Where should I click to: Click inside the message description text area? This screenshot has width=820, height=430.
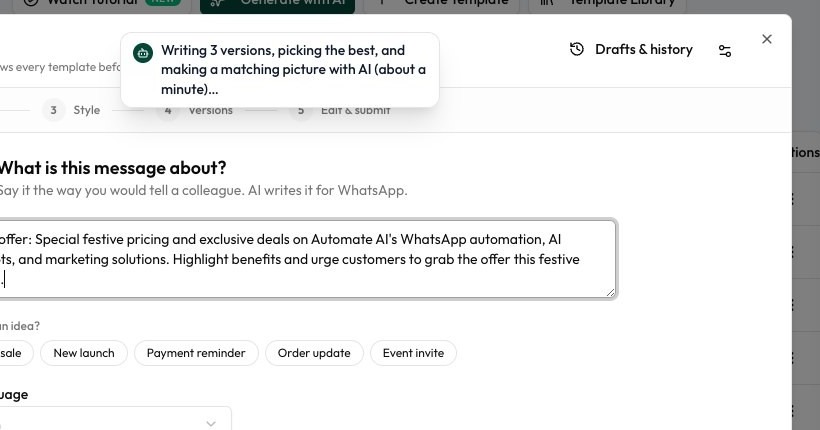pos(308,259)
